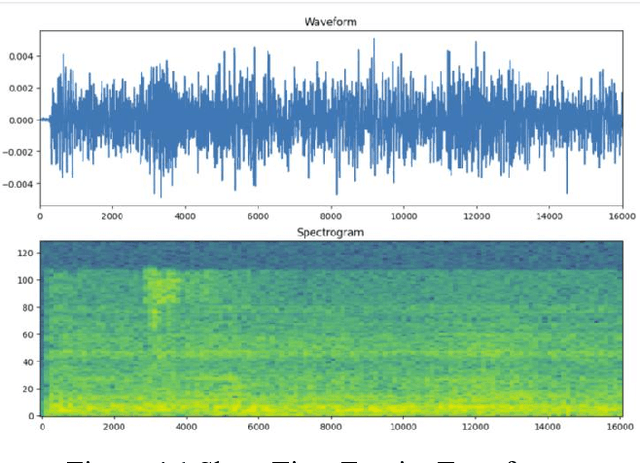
Task: Click the "Waveform" plot title
Action: point(330,22)
